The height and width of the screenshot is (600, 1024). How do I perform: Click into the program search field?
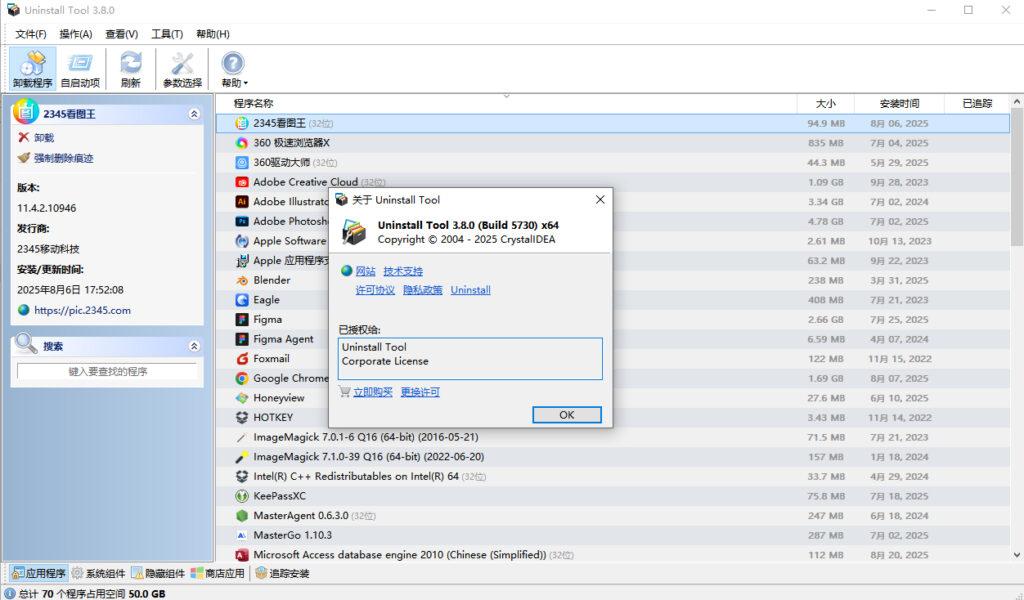point(107,371)
